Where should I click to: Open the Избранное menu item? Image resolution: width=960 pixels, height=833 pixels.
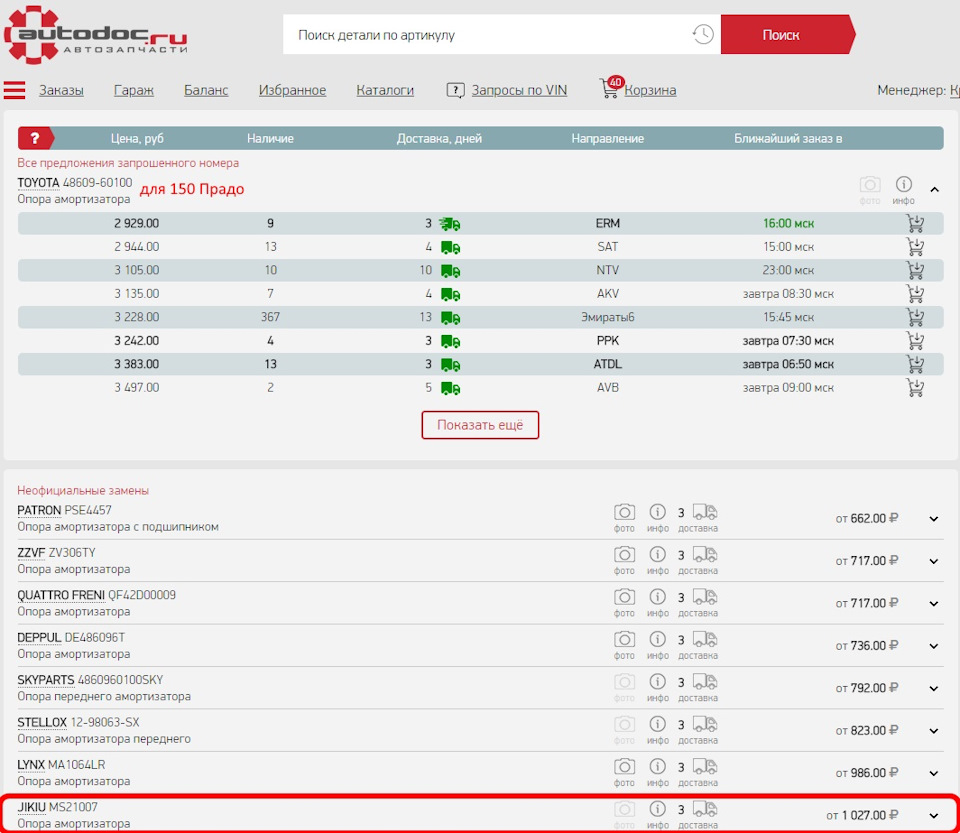tap(292, 90)
